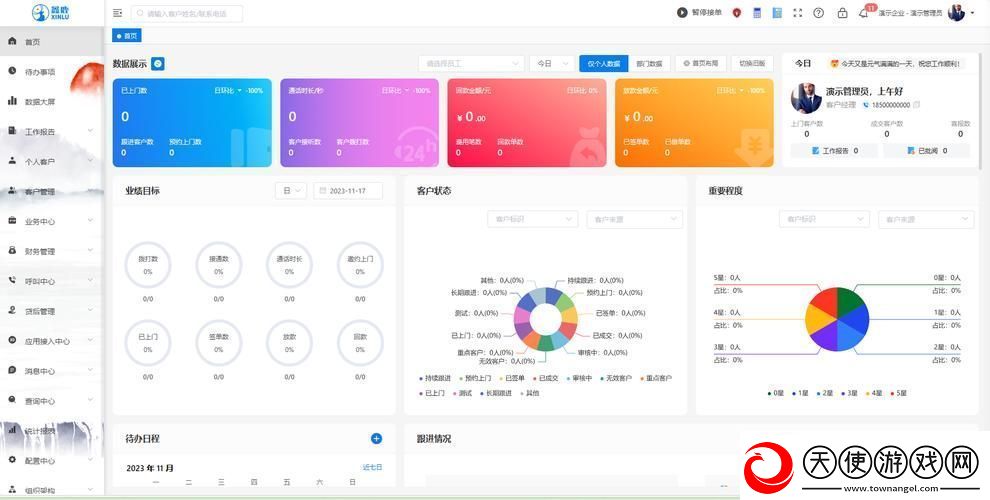Click 业务中心 briefcase icon in sidebar
The height and width of the screenshot is (500, 990).
pyautogui.click(x=12, y=220)
